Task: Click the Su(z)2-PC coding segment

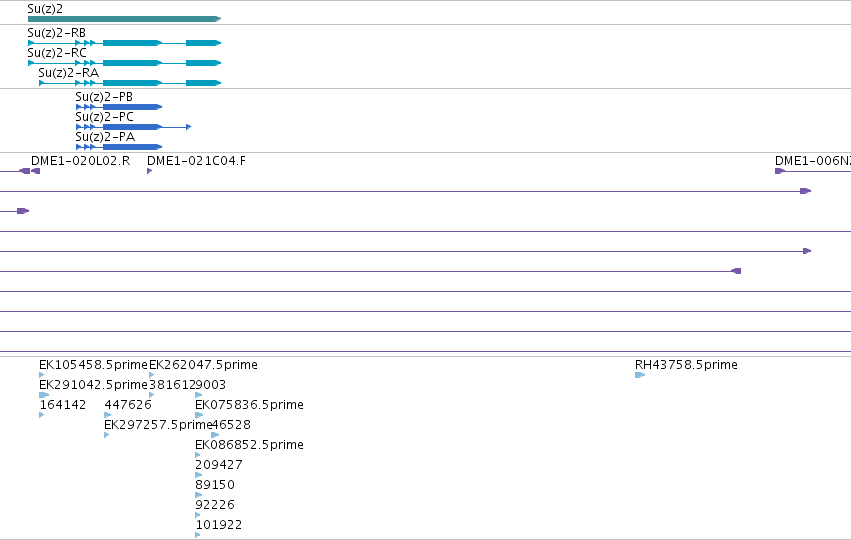Action: coord(134,127)
